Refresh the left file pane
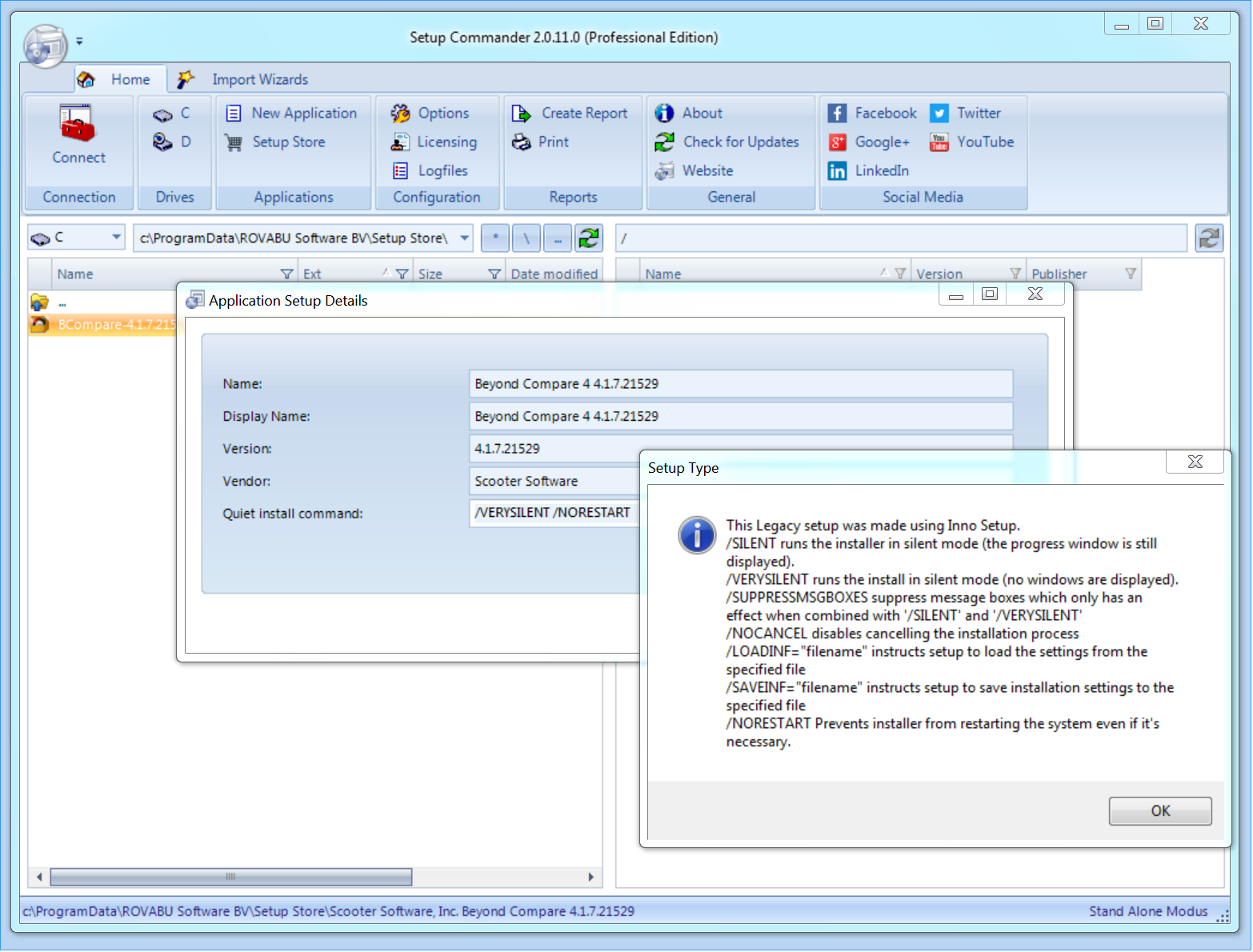 pos(589,238)
